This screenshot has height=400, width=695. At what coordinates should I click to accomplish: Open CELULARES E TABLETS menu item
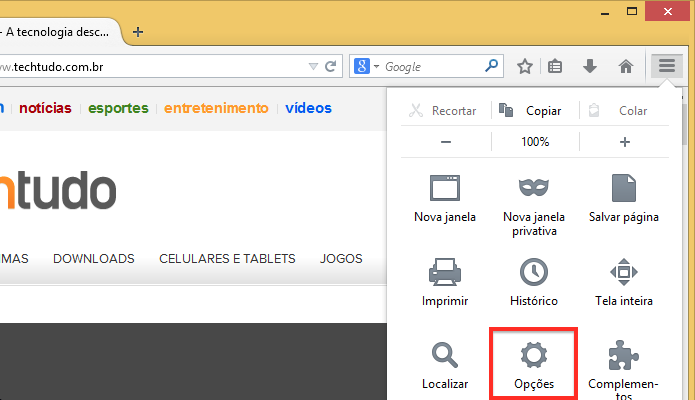pyautogui.click(x=227, y=259)
